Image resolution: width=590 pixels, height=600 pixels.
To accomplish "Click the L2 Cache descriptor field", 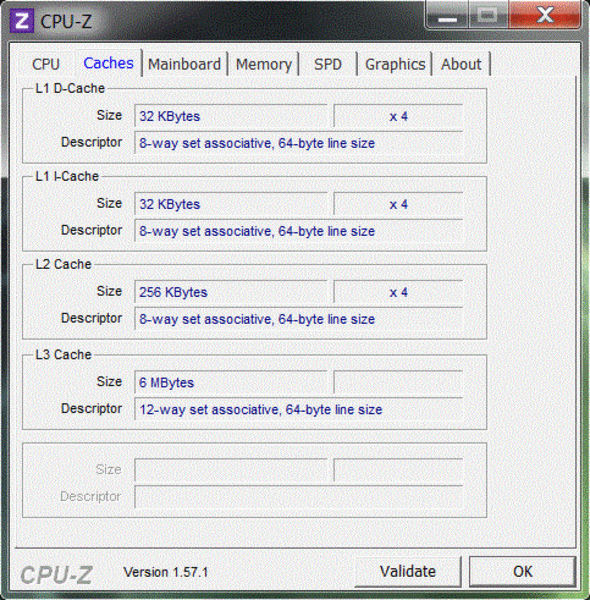I will pyautogui.click(x=298, y=319).
